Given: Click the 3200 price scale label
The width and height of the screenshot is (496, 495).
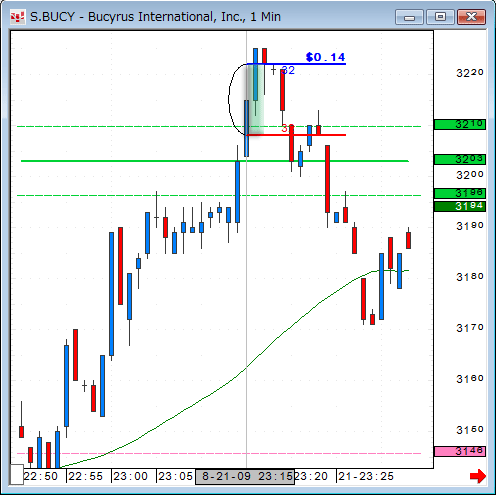Looking at the screenshot, I should coord(470,175).
